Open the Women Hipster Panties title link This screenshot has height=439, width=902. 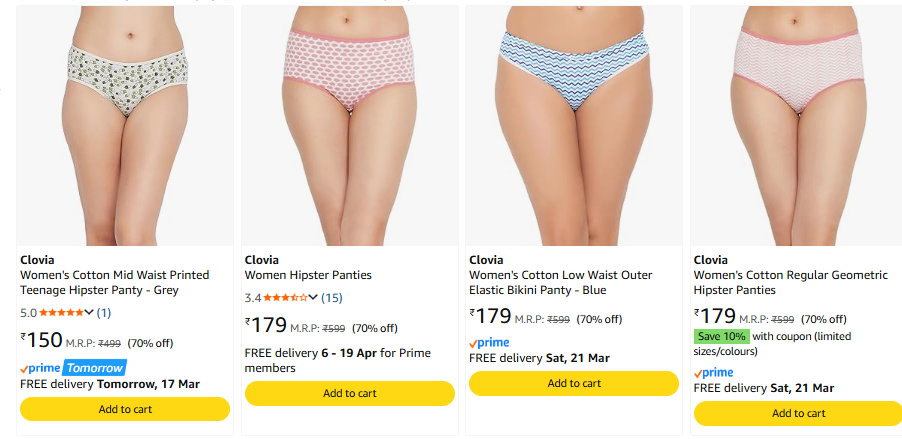pyautogui.click(x=308, y=275)
